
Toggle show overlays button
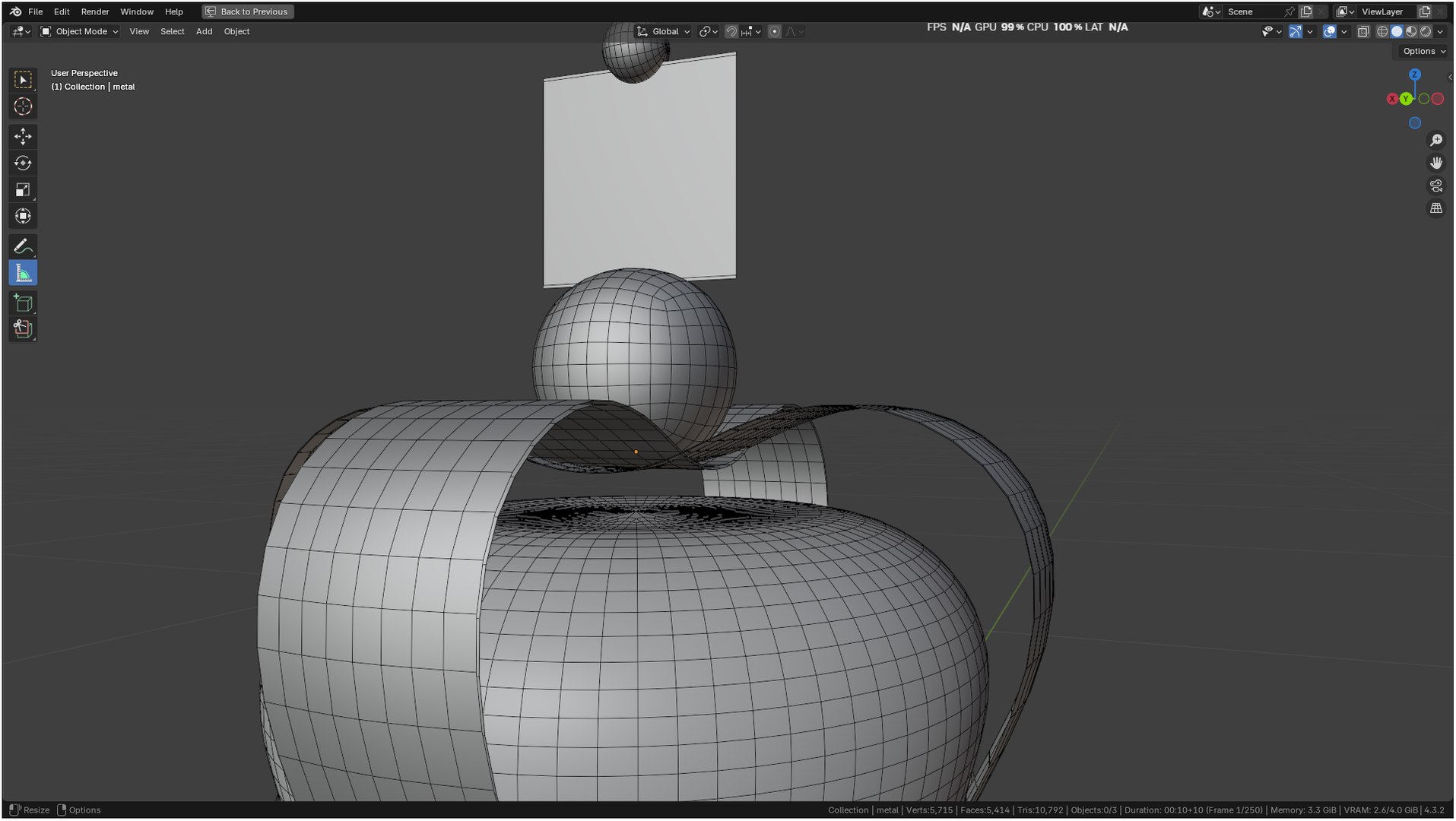(1329, 31)
